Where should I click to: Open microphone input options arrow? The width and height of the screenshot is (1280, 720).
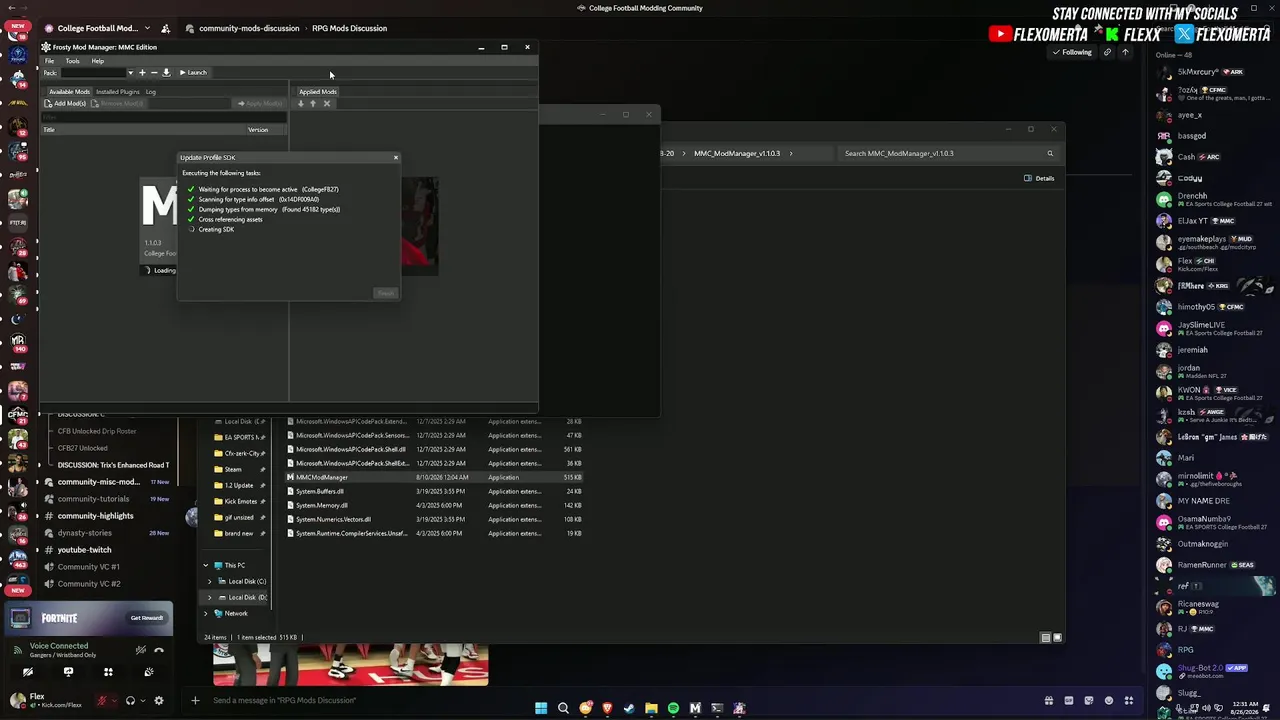113,700
